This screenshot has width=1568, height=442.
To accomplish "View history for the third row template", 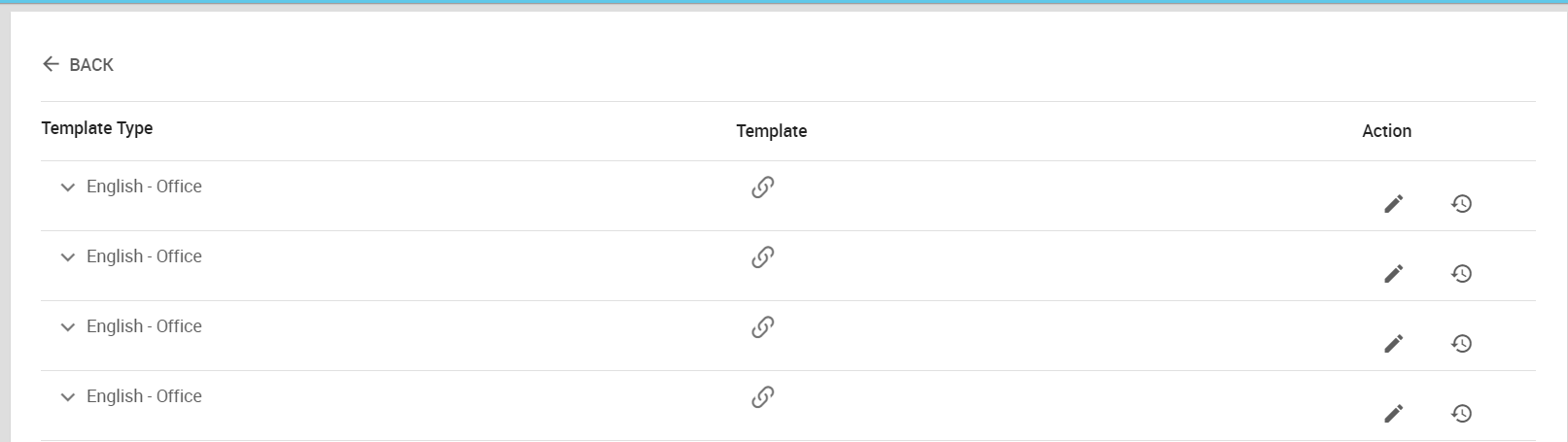I will (x=1461, y=343).
